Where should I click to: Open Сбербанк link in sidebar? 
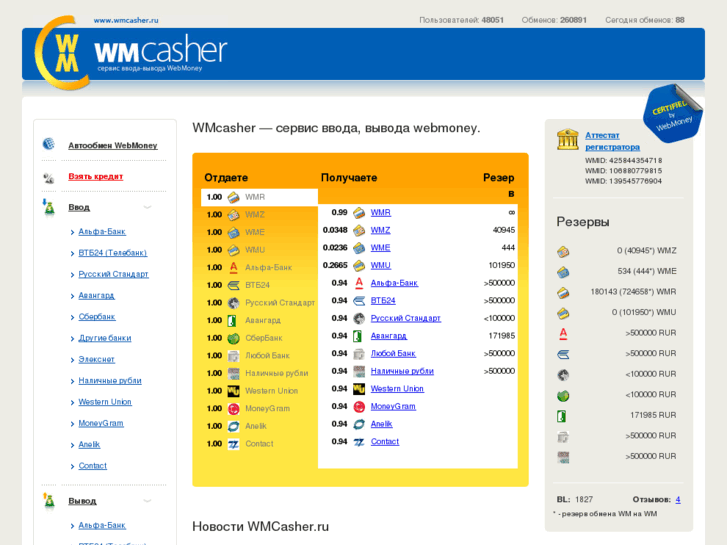point(97,317)
